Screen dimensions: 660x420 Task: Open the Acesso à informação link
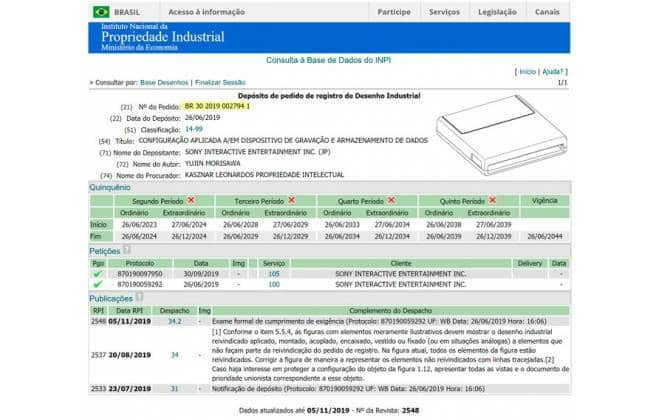pyautogui.click(x=206, y=12)
